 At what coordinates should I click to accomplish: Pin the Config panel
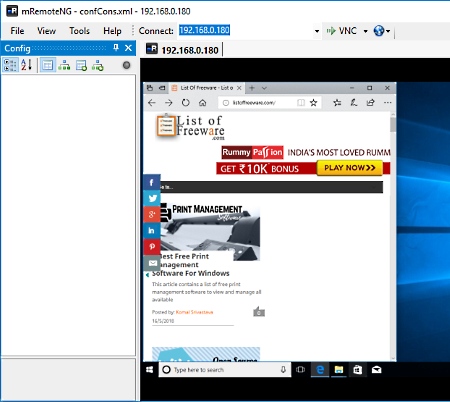point(116,48)
